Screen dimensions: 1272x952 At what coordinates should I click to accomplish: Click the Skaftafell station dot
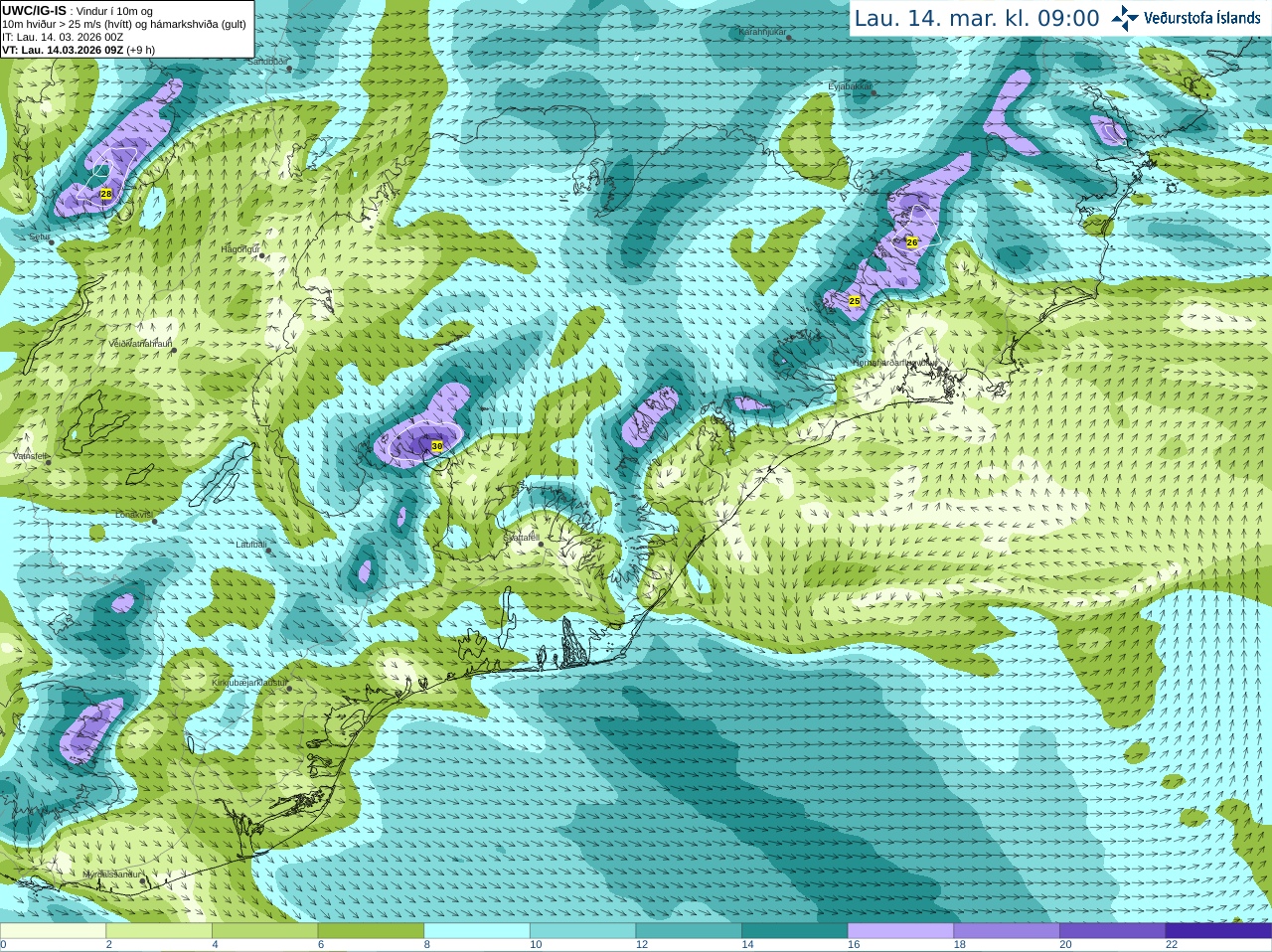click(x=541, y=544)
